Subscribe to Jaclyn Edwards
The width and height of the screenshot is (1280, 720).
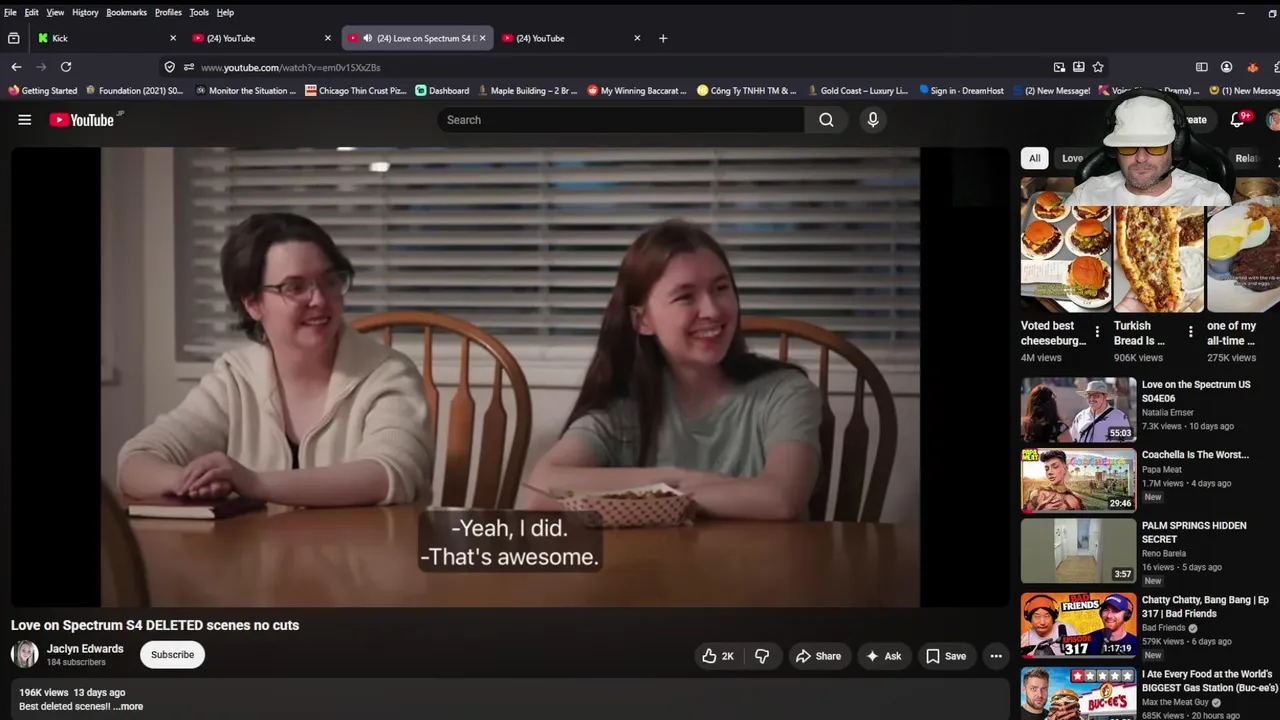point(172,655)
